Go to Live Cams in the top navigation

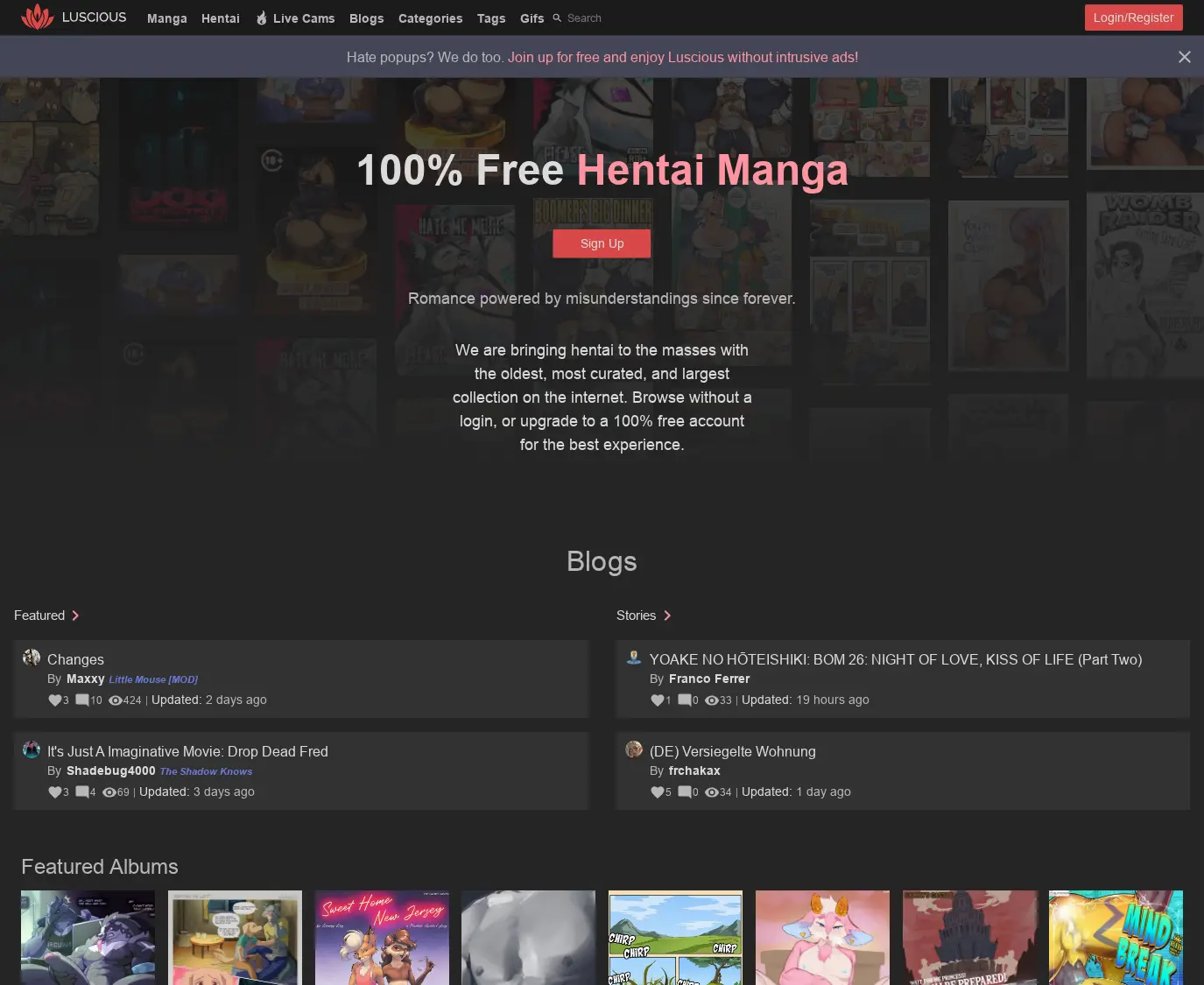pos(295,18)
